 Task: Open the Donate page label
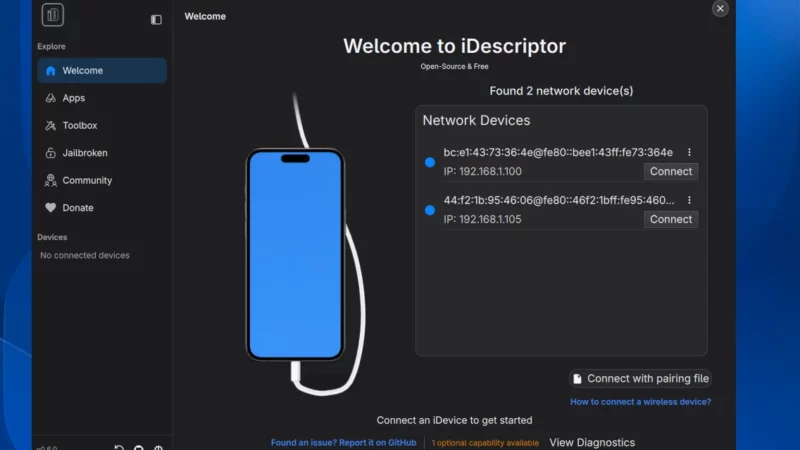[78, 208]
